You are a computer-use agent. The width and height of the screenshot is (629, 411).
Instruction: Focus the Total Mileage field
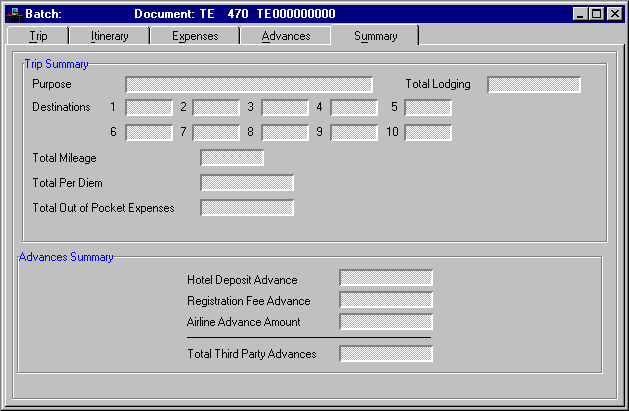pyautogui.click(x=232, y=158)
